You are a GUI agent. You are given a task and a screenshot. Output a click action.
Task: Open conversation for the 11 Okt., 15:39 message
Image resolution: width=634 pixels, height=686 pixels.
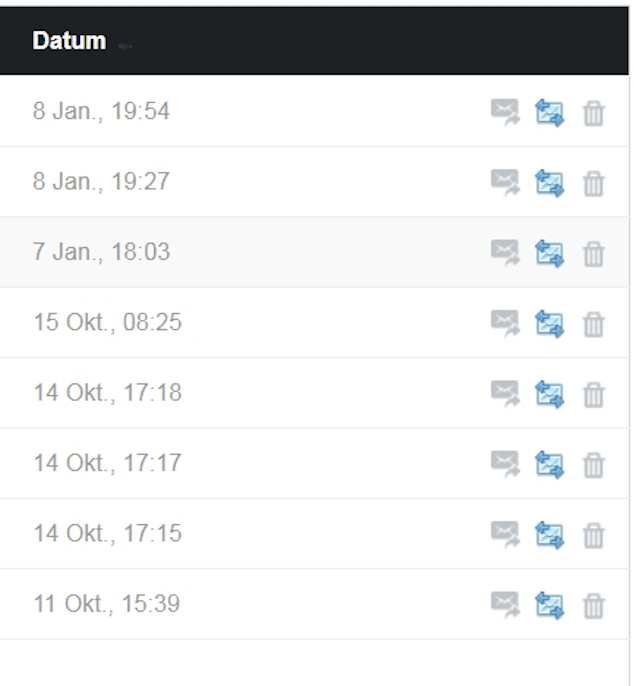549,605
